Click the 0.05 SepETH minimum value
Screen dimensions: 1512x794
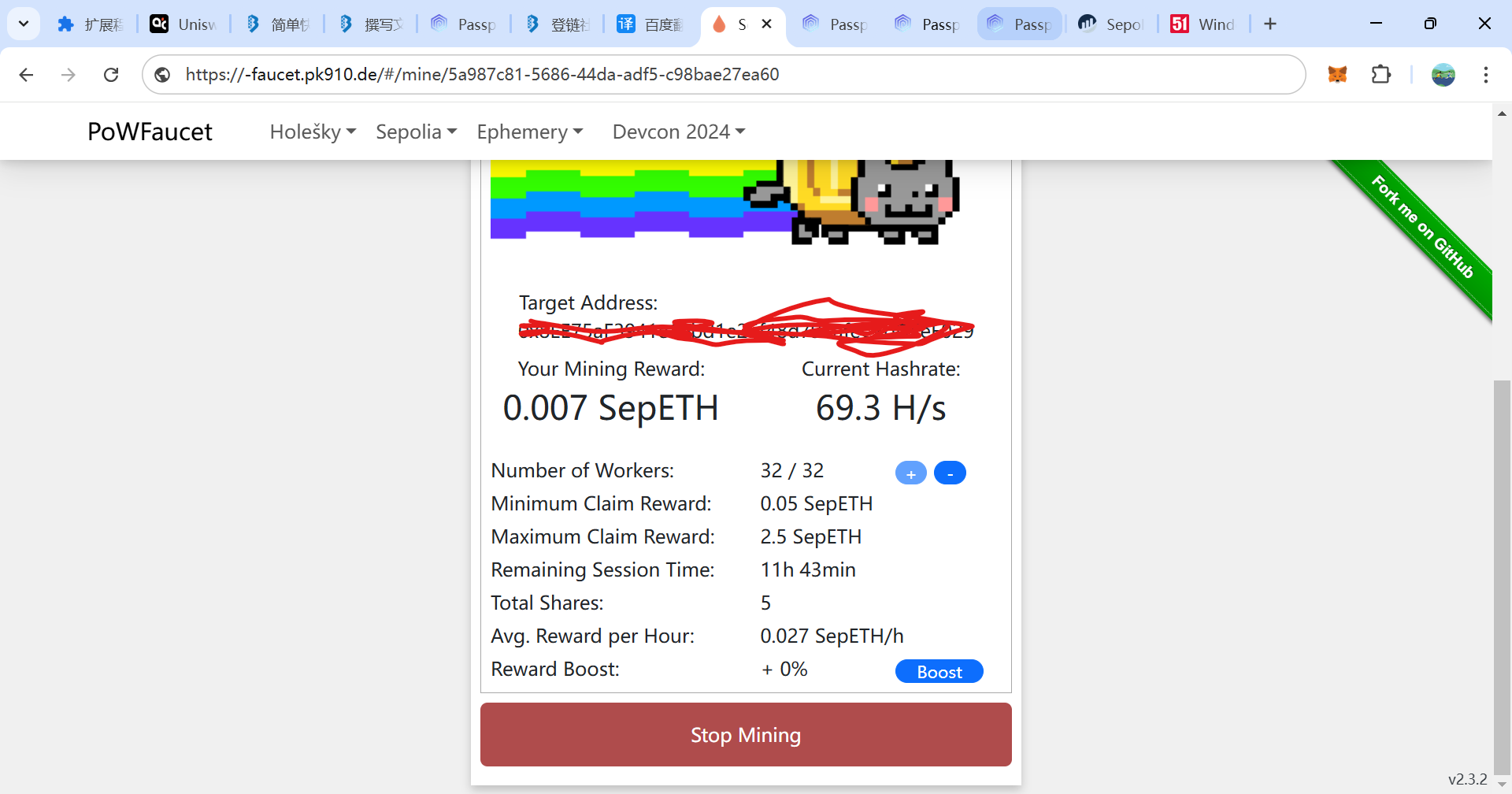tap(816, 504)
